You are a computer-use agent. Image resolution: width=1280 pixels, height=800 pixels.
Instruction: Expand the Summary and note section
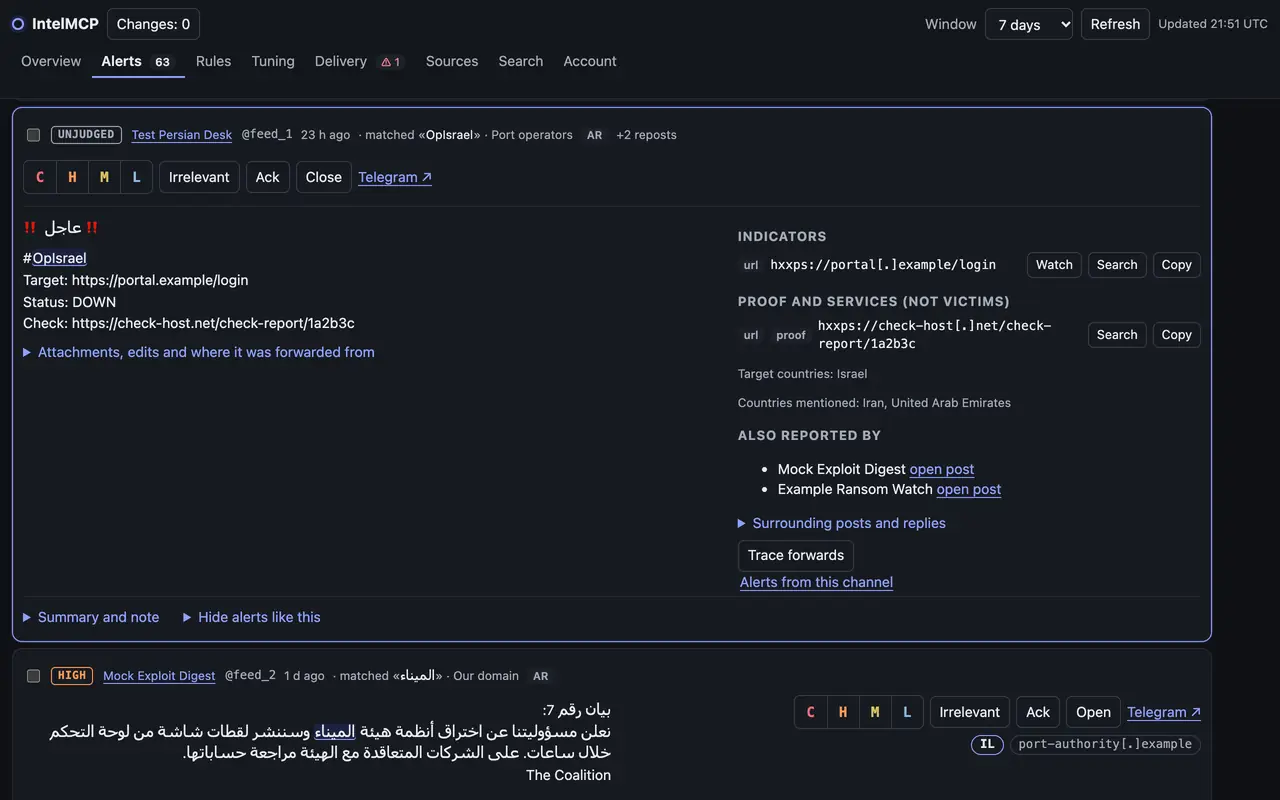point(91,617)
